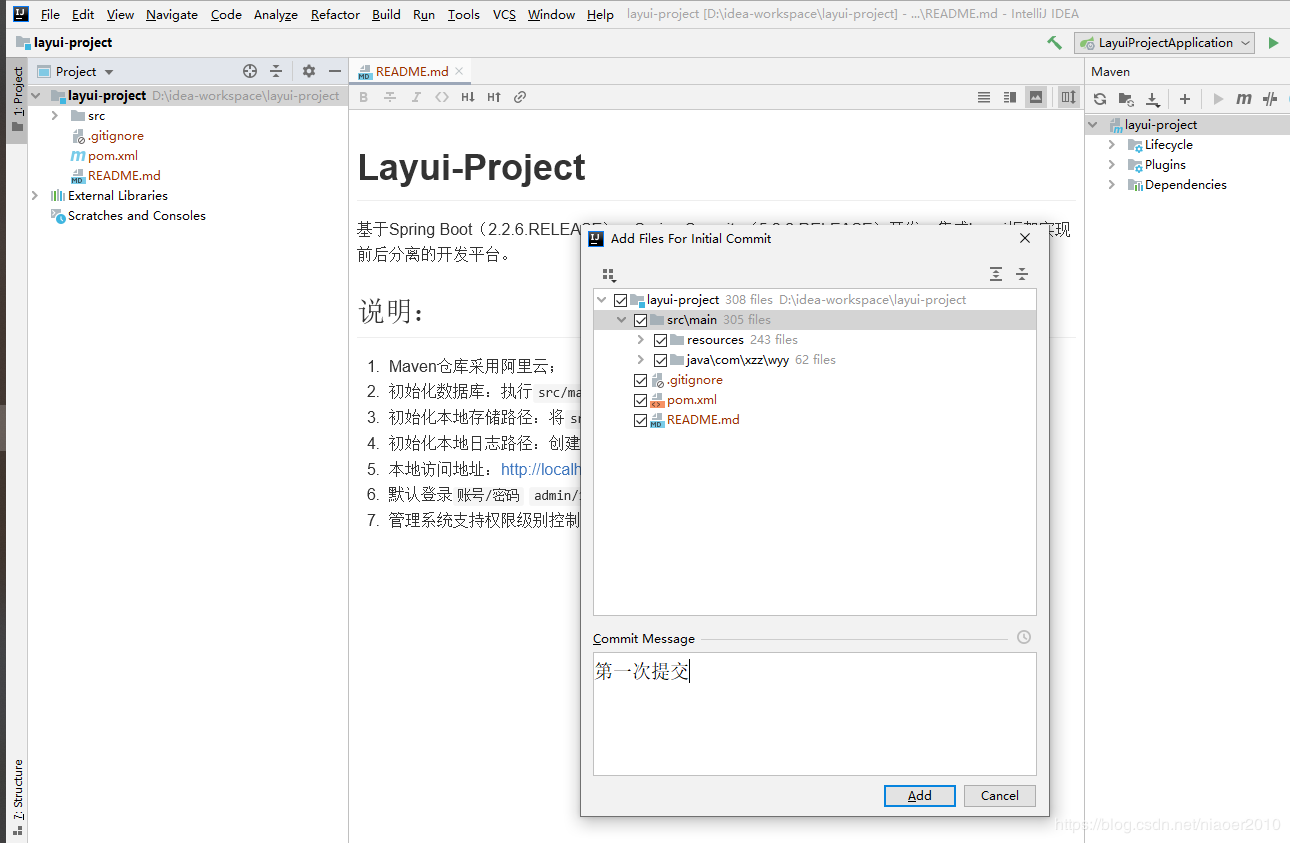This screenshot has height=843, width=1290.
Task: Uncheck the pom.xml checkbox in dialog
Action: click(x=641, y=400)
